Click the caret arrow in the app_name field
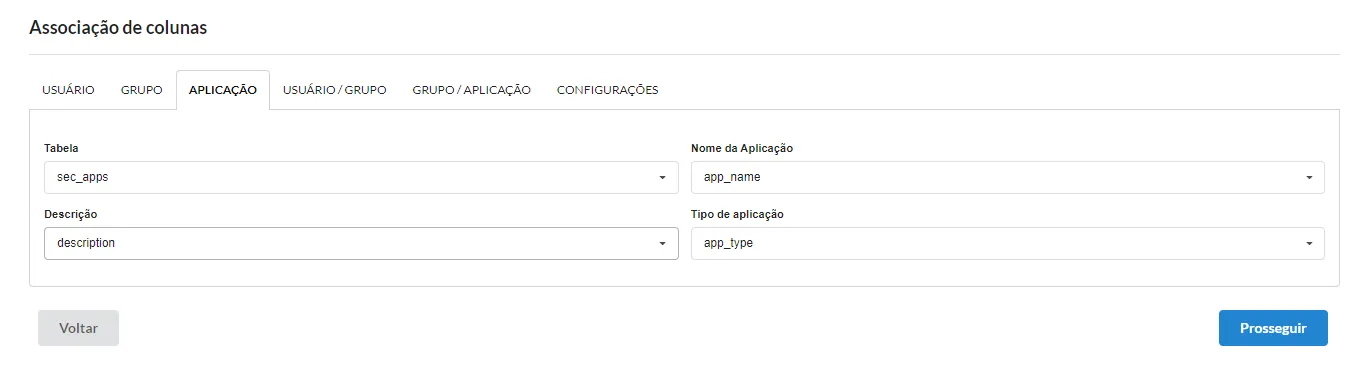The width and height of the screenshot is (1368, 385). point(1309,178)
